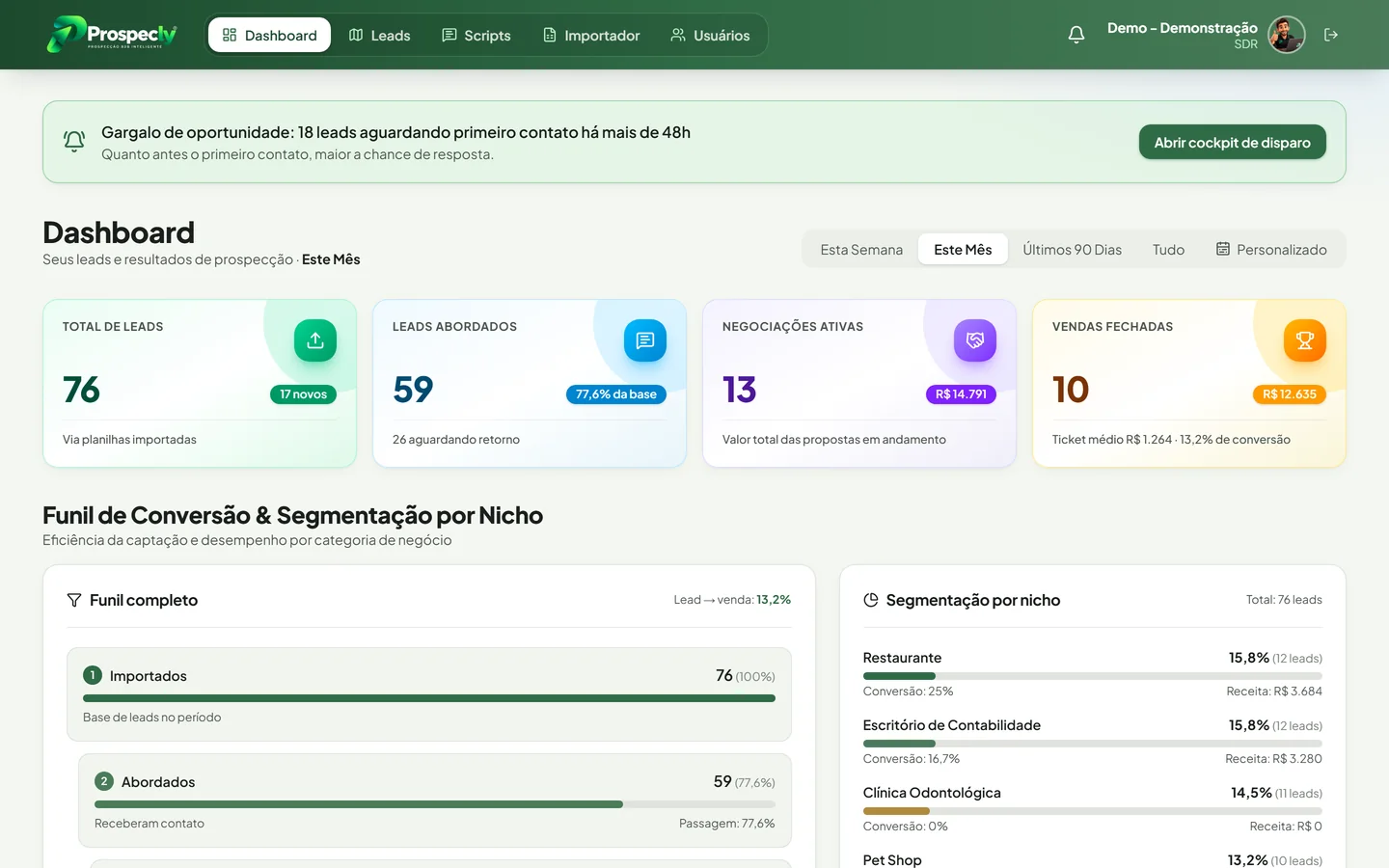The height and width of the screenshot is (868, 1389).
Task: Click the 17 novos badge
Action: pos(303,393)
